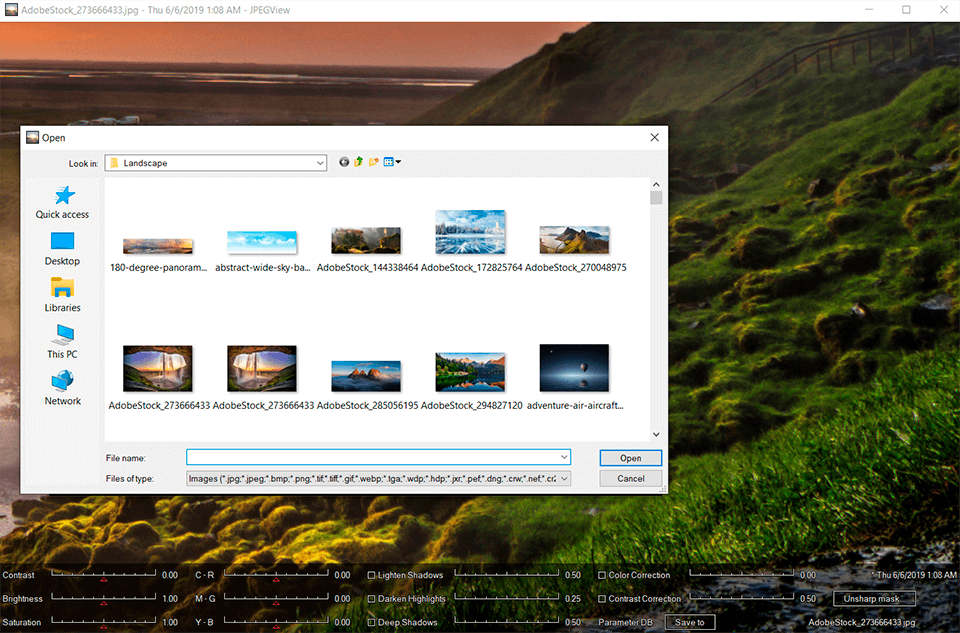Click the Quick access star icon
The image size is (960, 633).
(62, 196)
